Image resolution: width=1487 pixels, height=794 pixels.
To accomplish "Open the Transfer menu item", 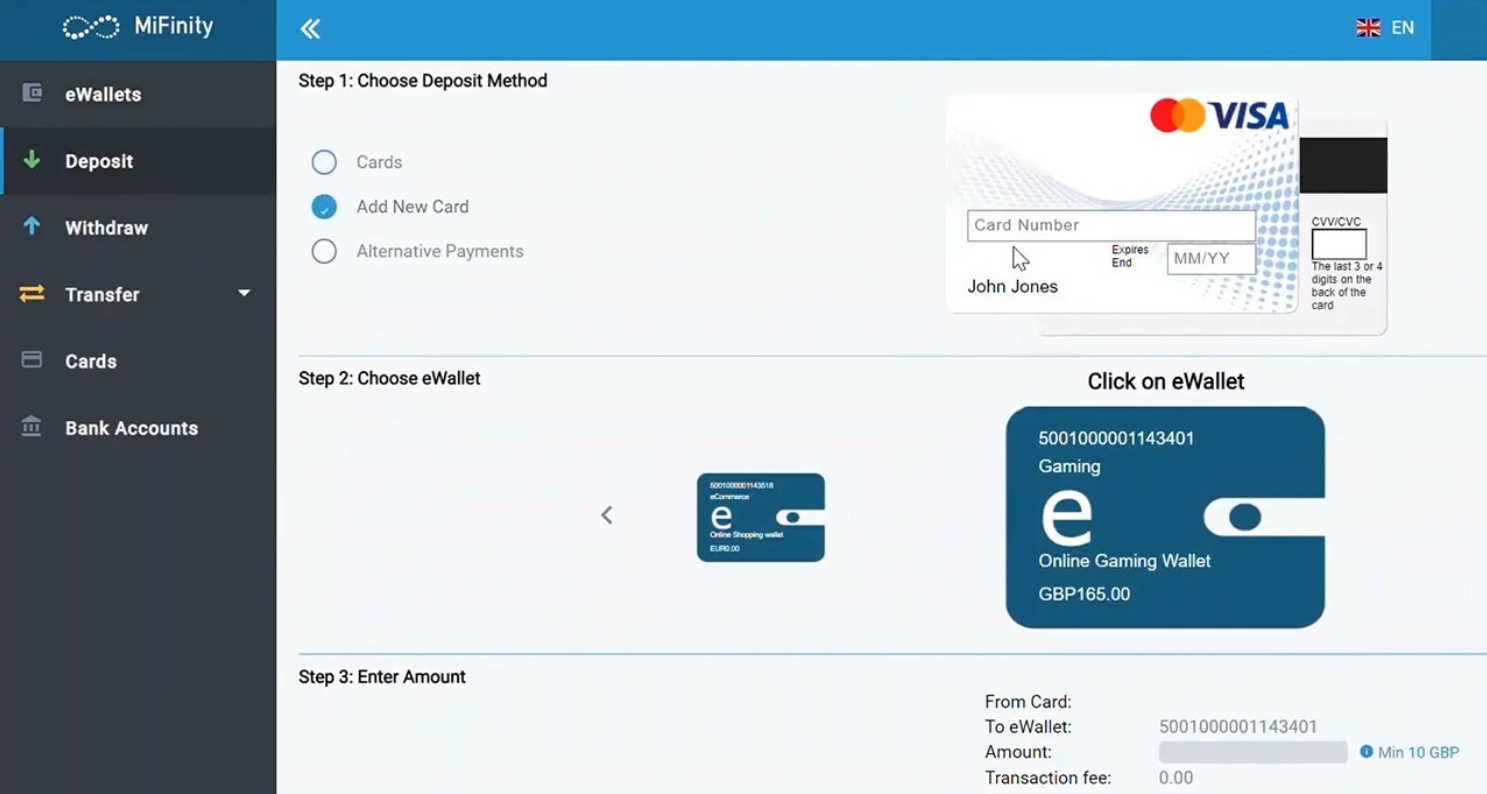I will [138, 294].
